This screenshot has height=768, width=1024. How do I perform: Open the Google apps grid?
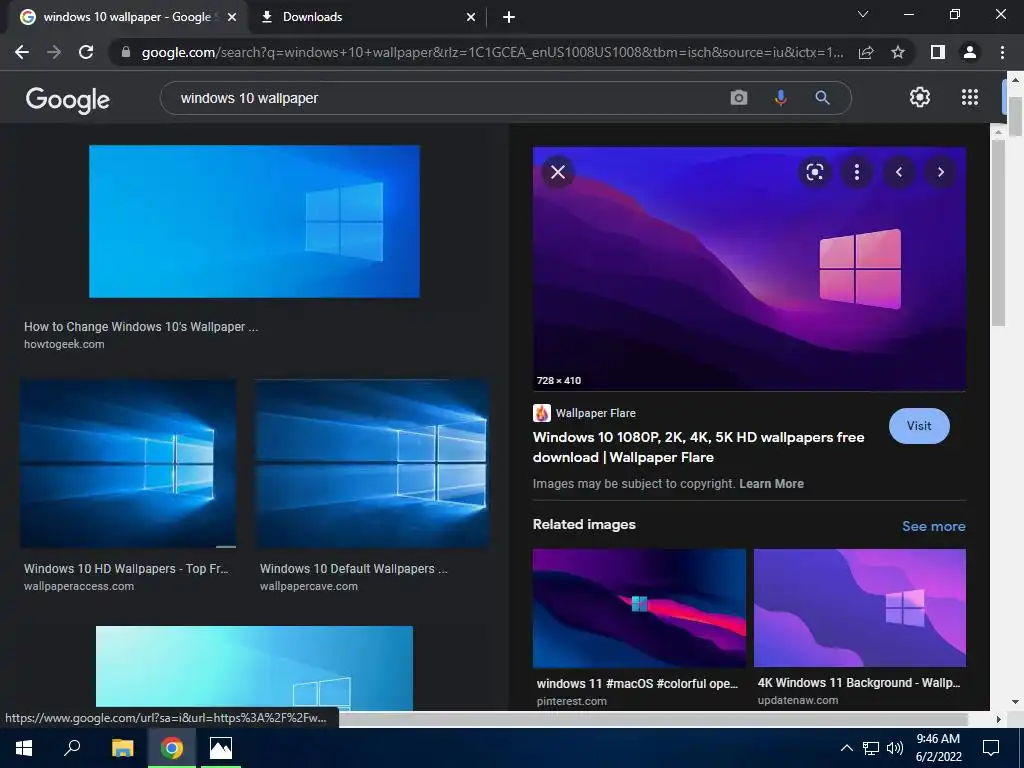pyautogui.click(x=970, y=97)
